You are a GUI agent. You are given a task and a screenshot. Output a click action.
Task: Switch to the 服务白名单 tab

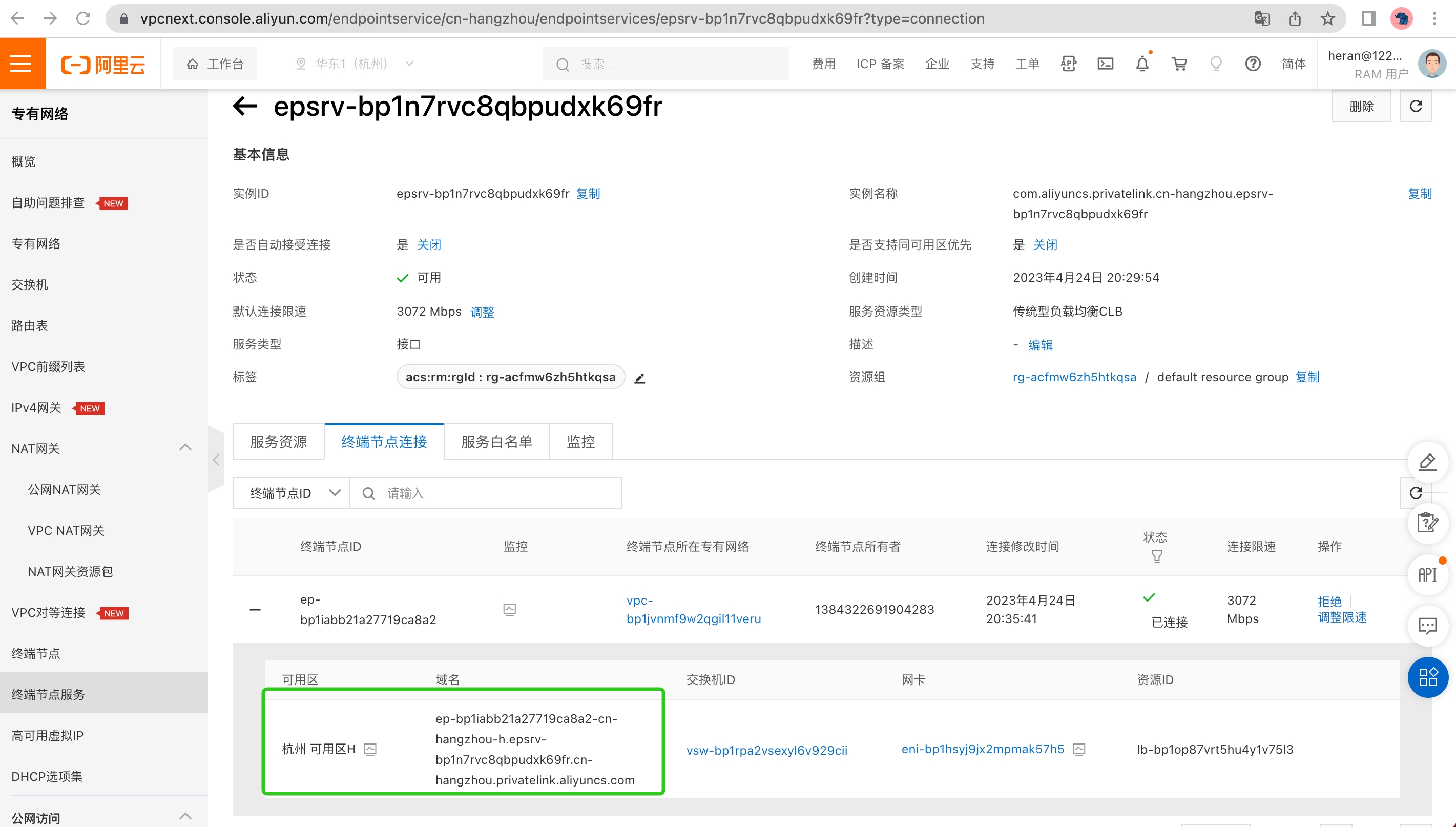coord(496,442)
